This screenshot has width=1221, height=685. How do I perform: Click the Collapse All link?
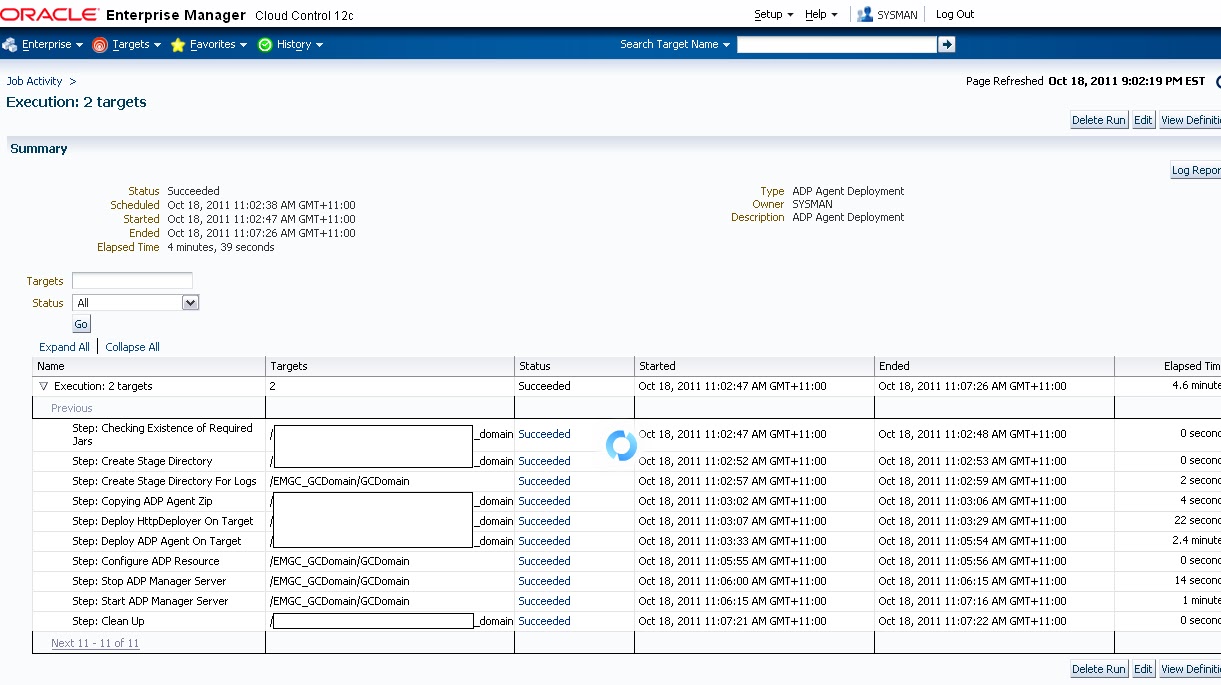tap(132, 347)
